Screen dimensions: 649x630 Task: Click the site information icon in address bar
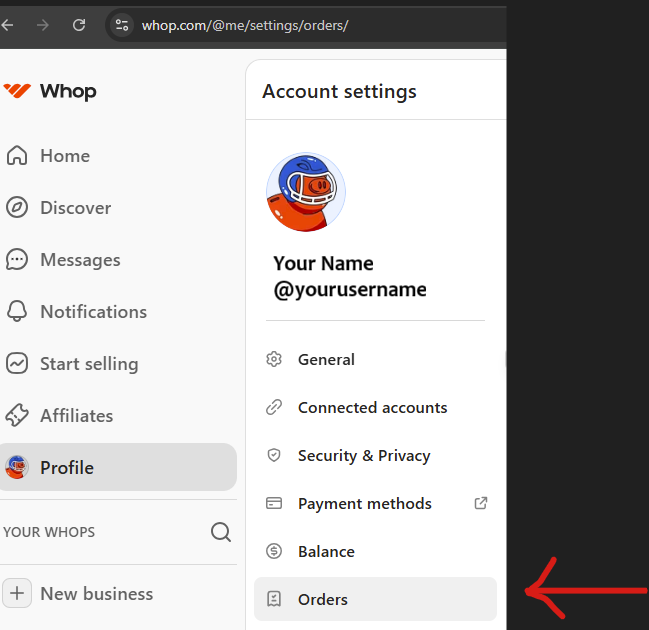tap(122, 25)
